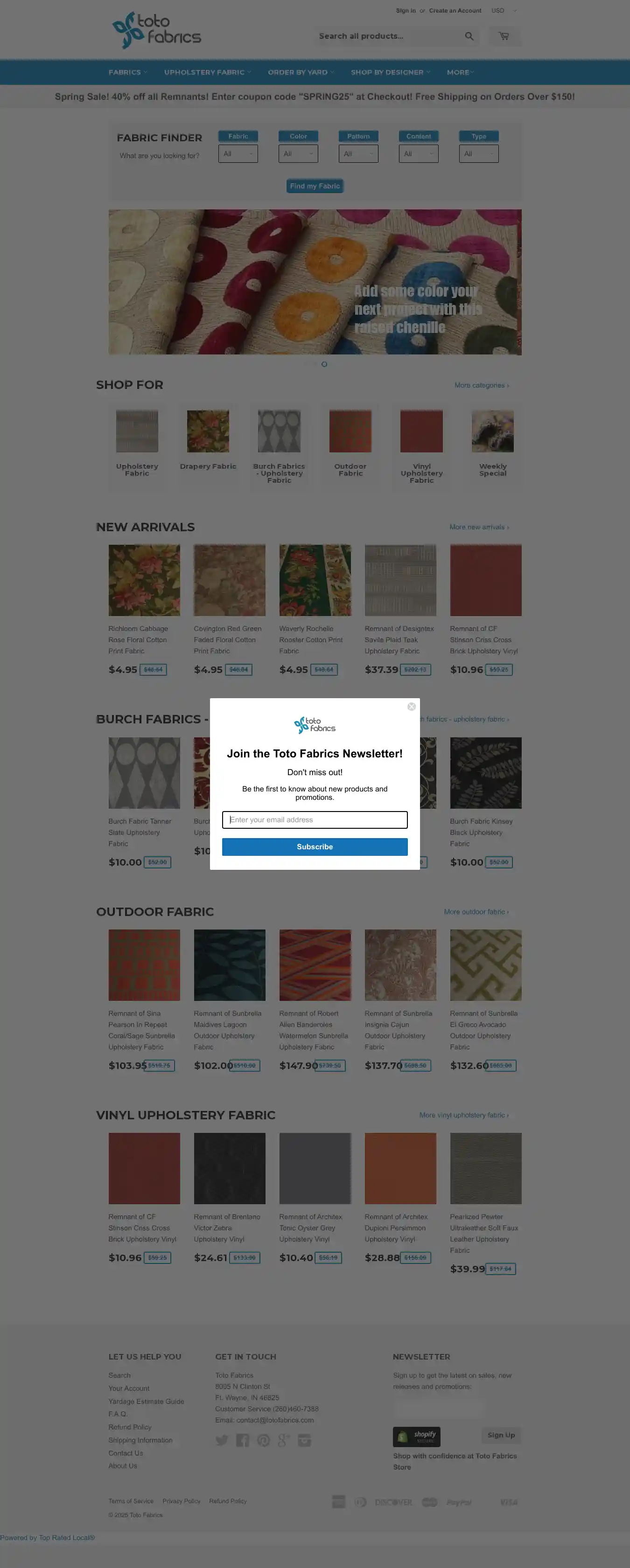
Task: Open the Pattern filter dropdown
Action: (x=358, y=153)
